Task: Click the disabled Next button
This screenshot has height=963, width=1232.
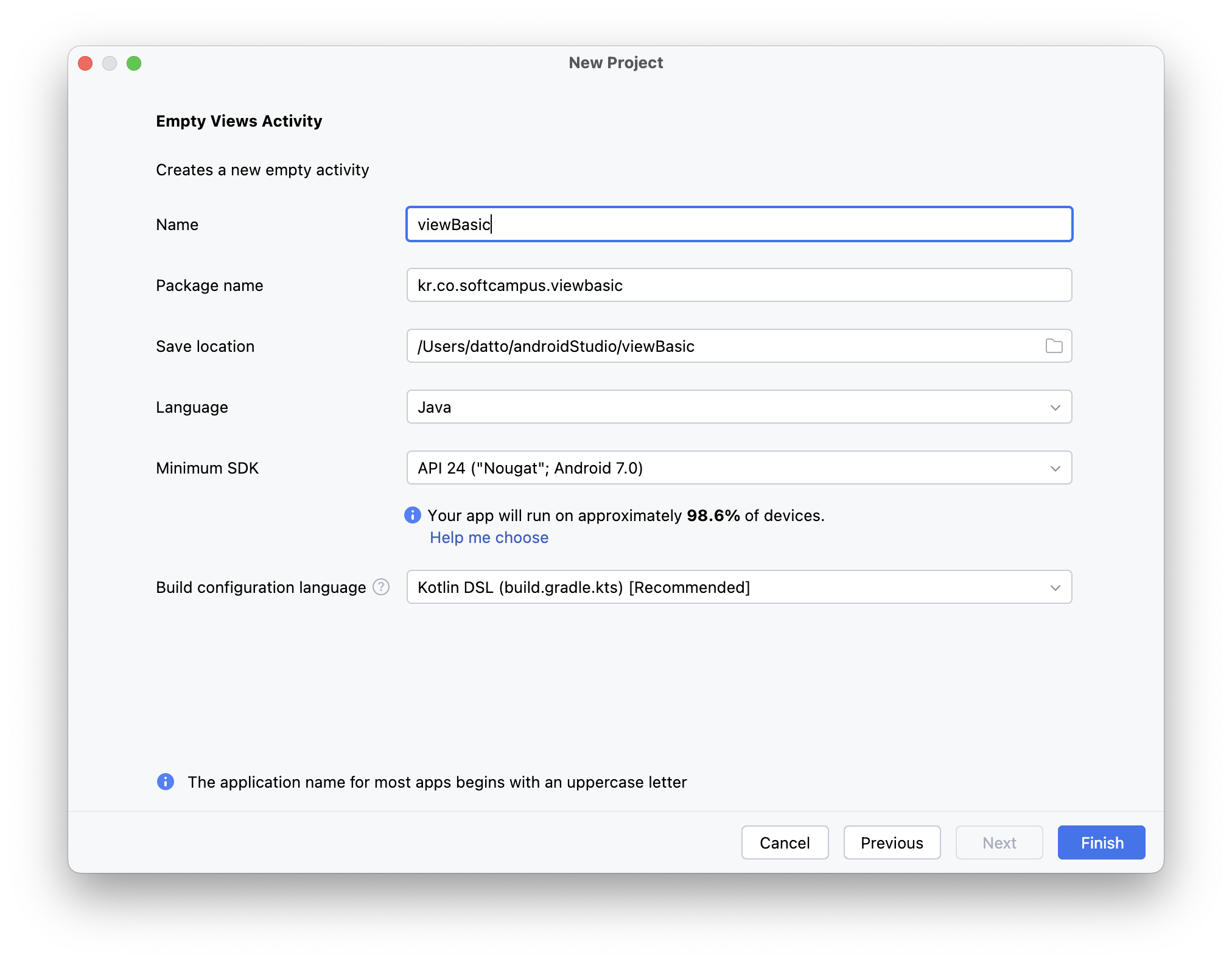Action: [x=999, y=842]
